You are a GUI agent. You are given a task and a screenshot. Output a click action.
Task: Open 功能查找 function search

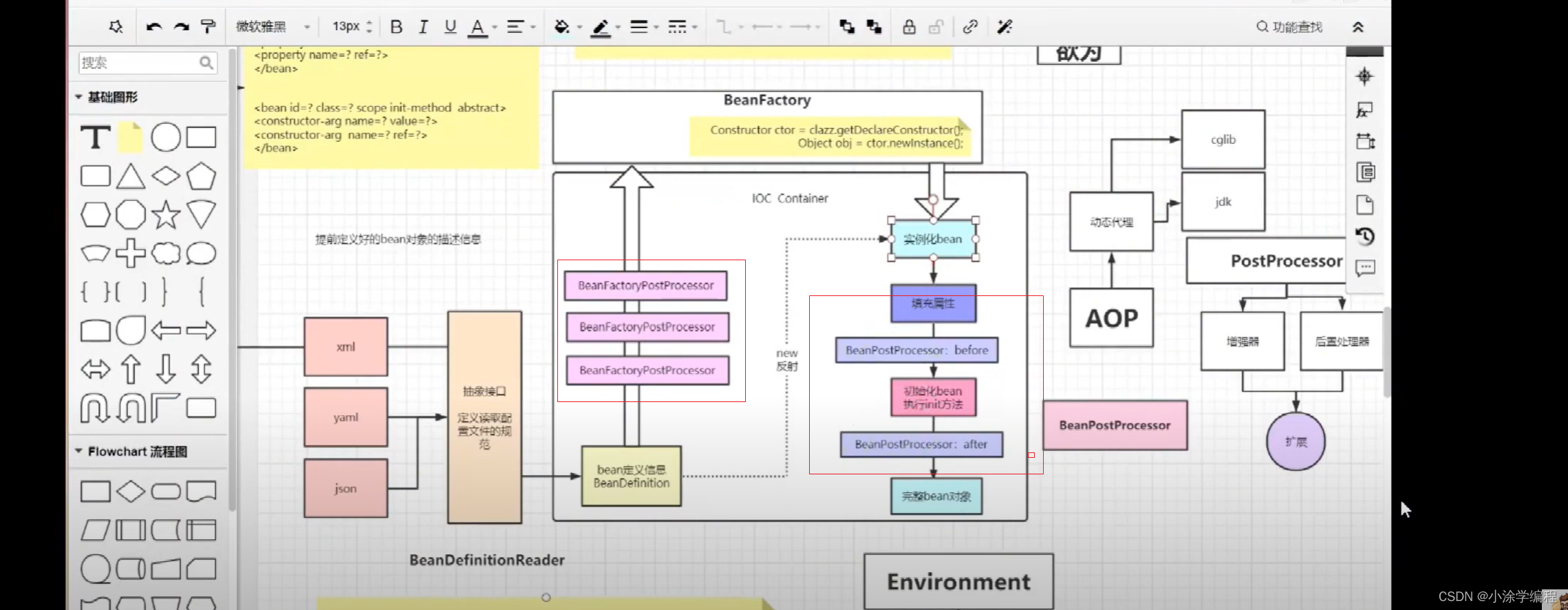tap(1289, 27)
